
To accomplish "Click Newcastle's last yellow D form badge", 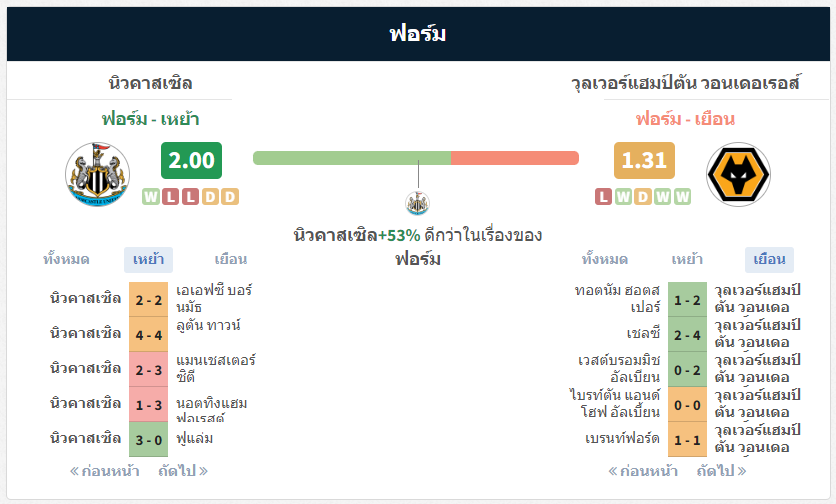I will point(230,197).
